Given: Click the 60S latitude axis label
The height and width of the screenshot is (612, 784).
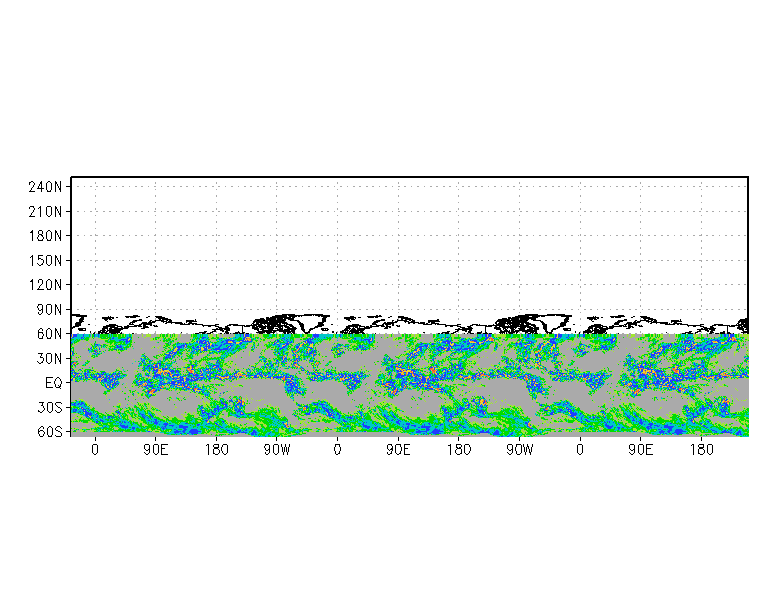Looking at the screenshot, I should pos(50,432).
